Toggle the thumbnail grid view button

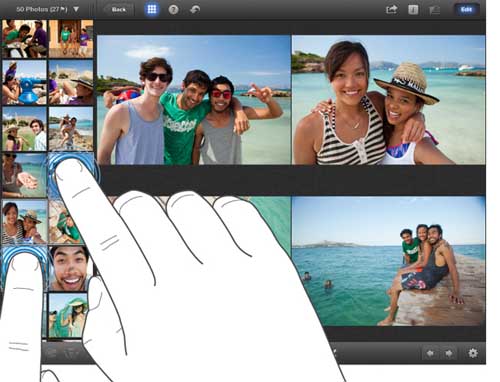[152, 9]
